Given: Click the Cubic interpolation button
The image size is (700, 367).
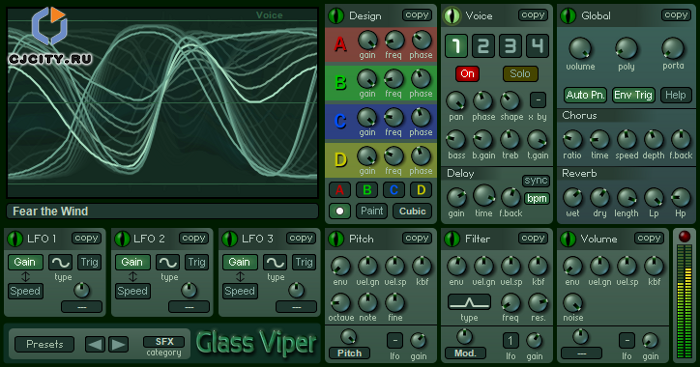Looking at the screenshot, I should click(412, 211).
